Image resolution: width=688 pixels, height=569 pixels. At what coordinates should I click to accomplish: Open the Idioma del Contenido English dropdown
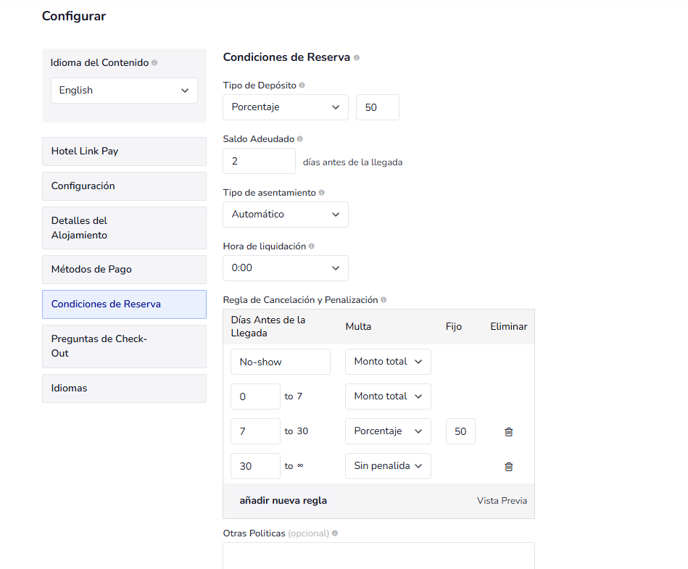pos(124,90)
